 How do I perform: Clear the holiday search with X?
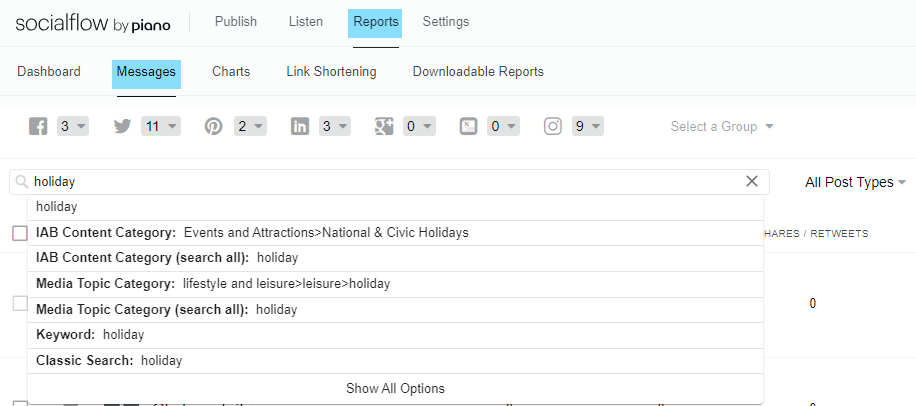(752, 182)
